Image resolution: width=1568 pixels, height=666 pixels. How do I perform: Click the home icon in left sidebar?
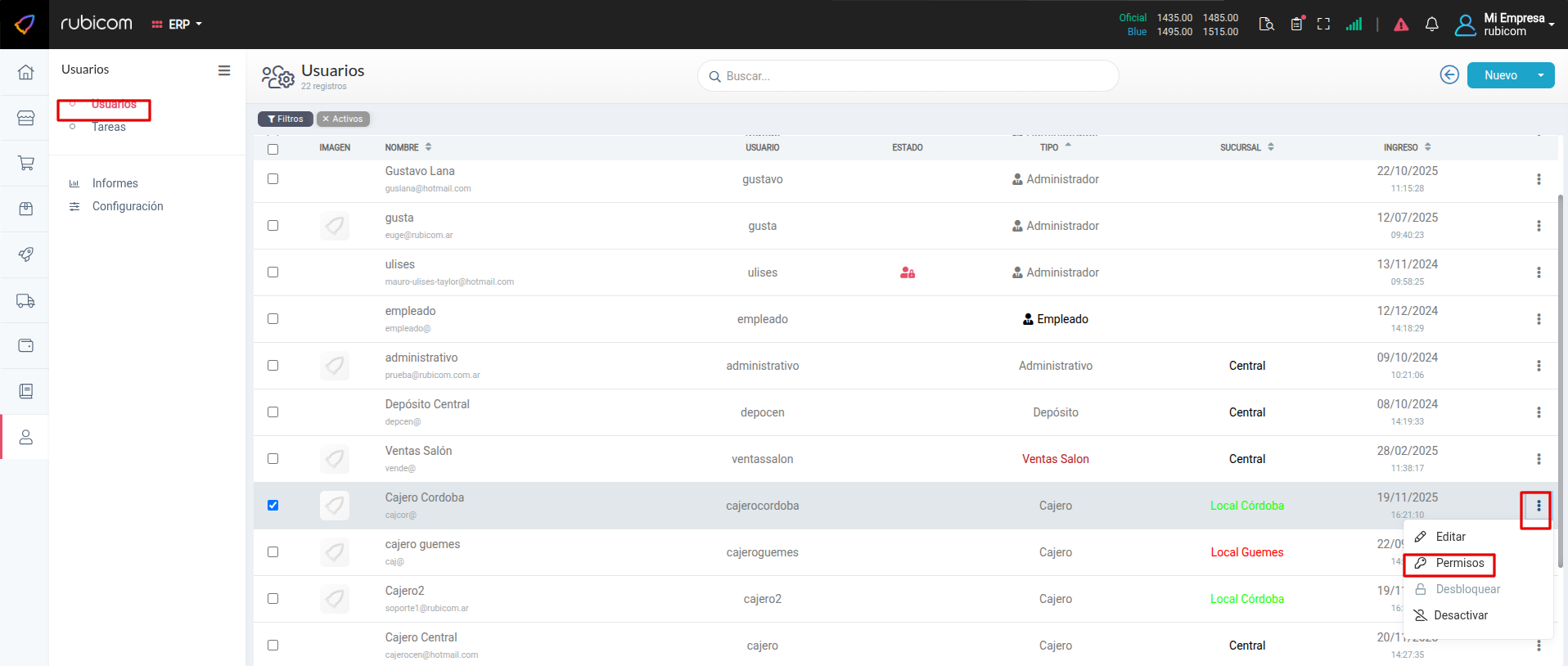(x=25, y=72)
